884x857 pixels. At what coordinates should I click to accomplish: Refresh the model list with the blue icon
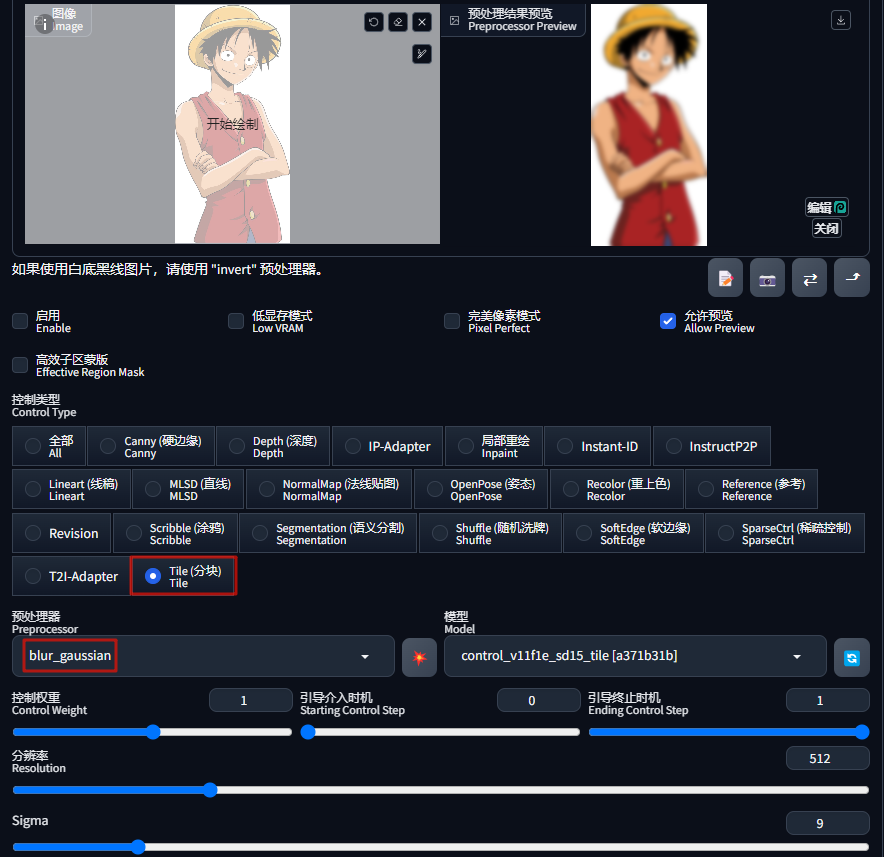point(852,657)
